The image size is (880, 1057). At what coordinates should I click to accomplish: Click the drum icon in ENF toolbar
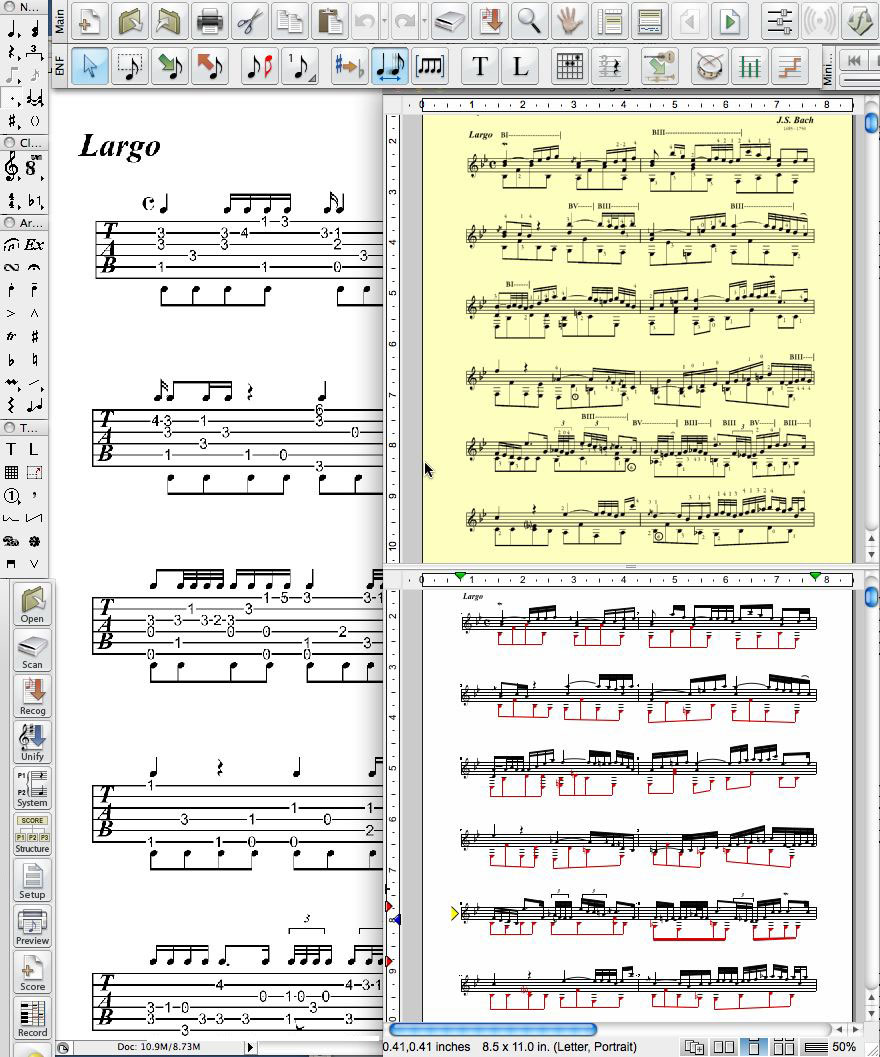(709, 66)
